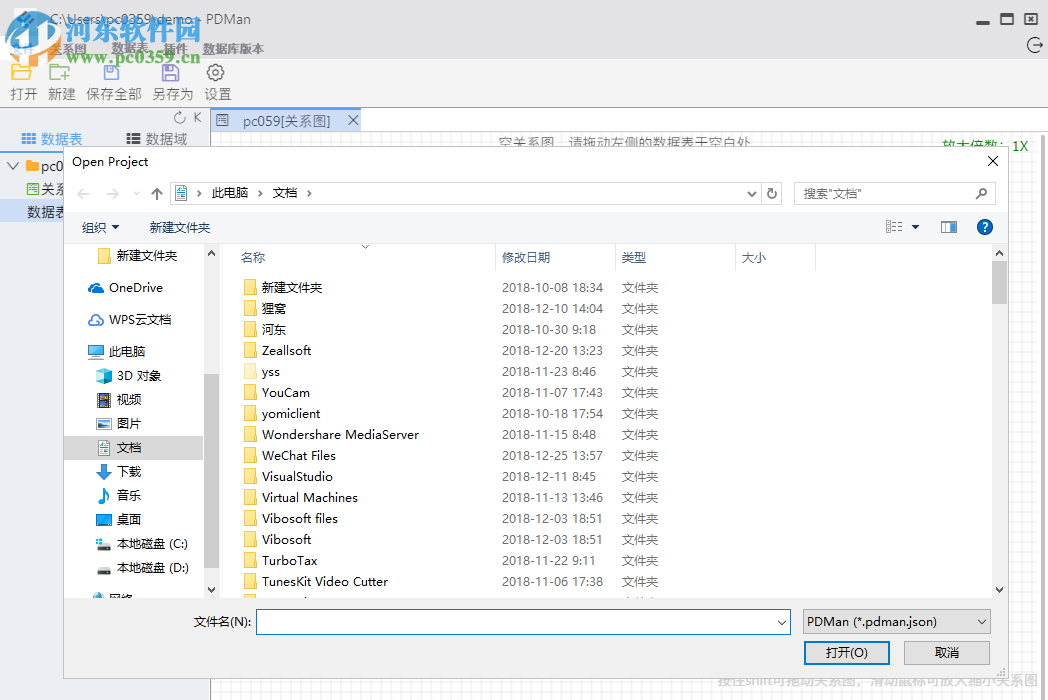Open the PDMan (*.pdman.json) file type dropdown
Viewport: 1048px width, 700px height.
[895, 621]
